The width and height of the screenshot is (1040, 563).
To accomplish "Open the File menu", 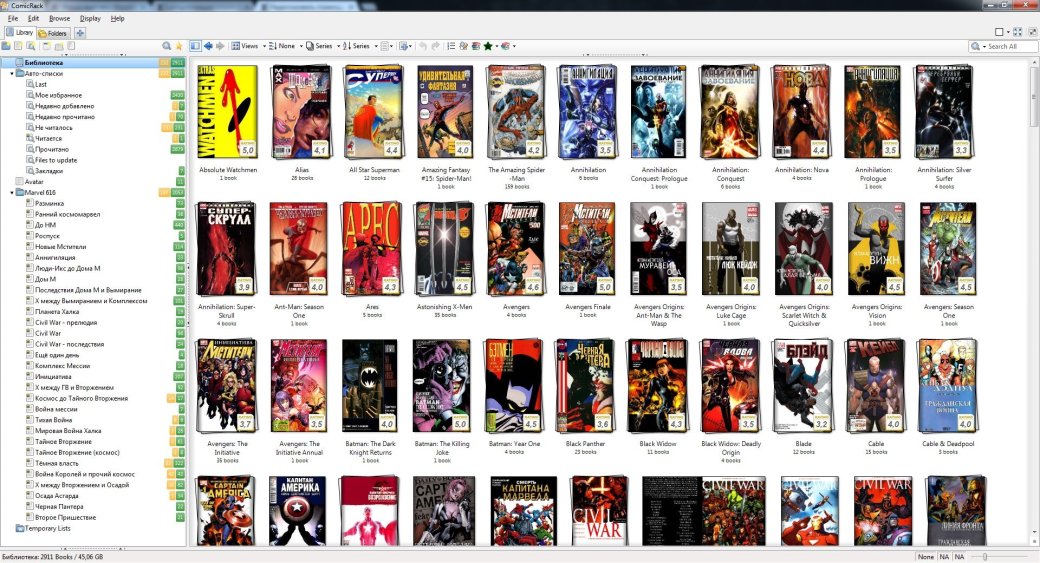I will tap(13, 19).
